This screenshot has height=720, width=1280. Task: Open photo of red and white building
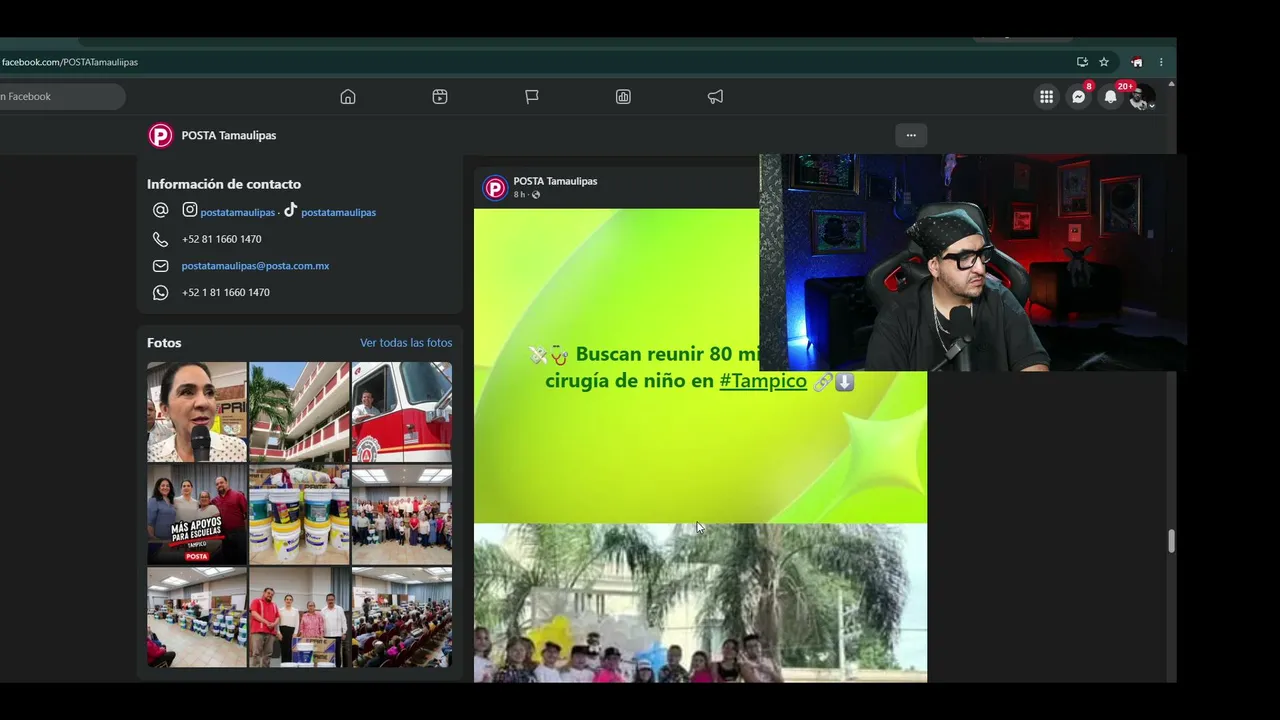tap(299, 412)
